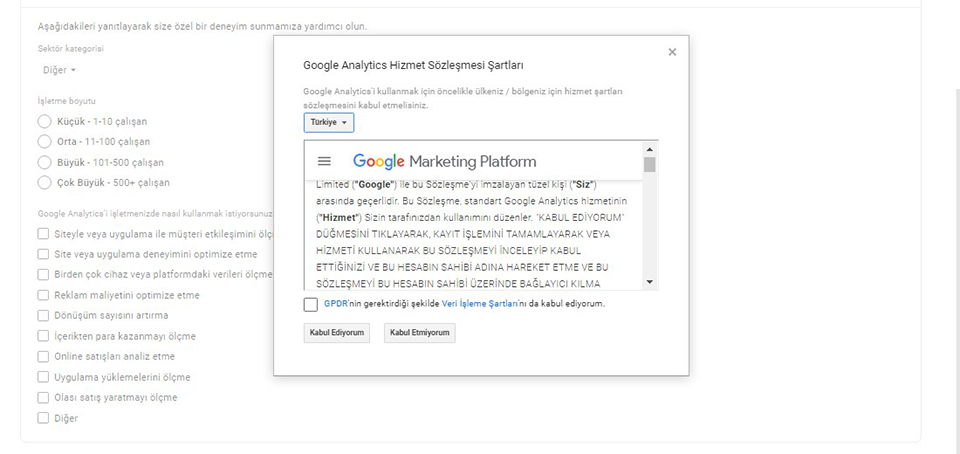Click the agreement scrollbar up arrow
This screenshot has height=454, width=960.
click(650, 149)
